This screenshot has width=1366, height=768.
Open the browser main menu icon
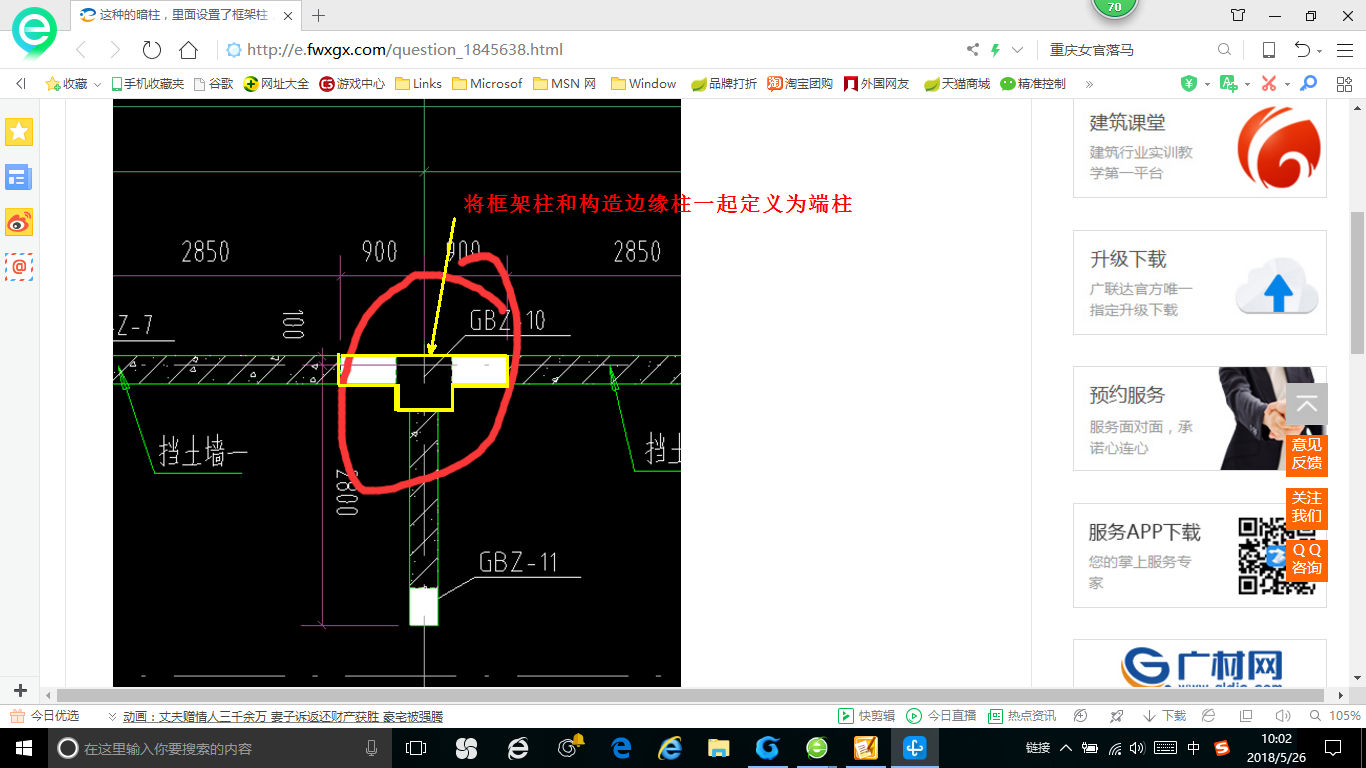point(1344,50)
